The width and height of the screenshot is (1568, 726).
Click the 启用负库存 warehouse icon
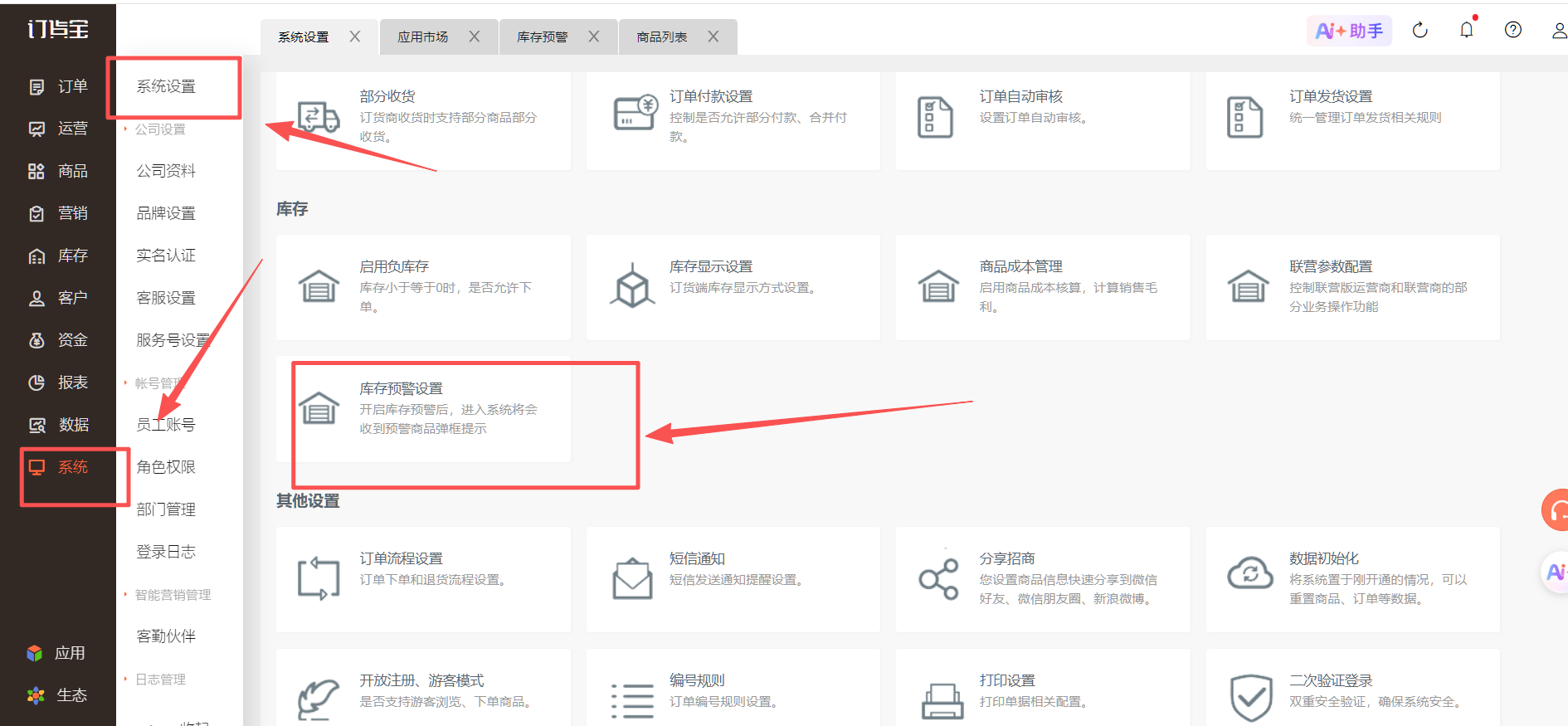click(319, 286)
